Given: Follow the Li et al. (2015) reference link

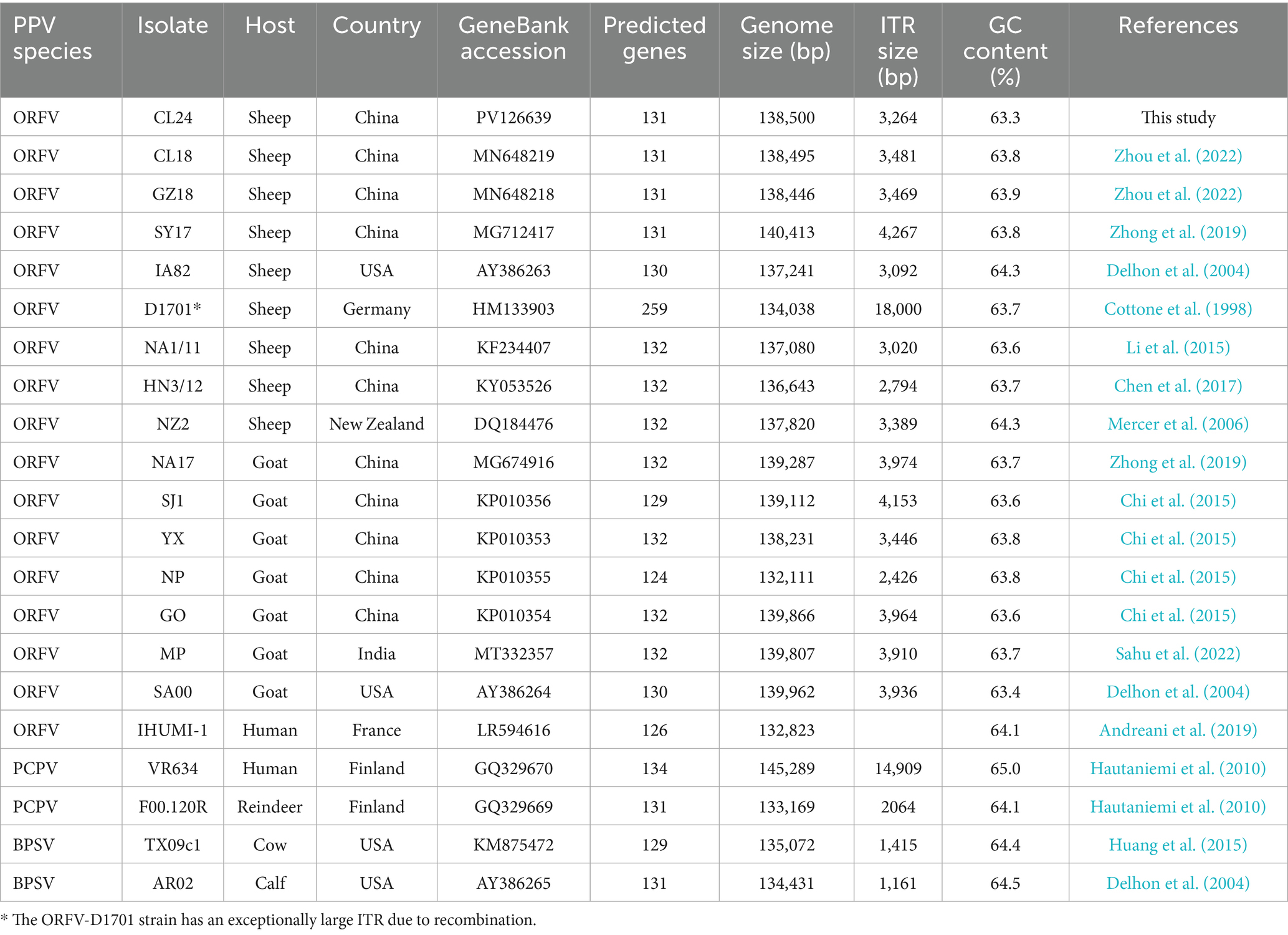Looking at the screenshot, I should click(1177, 347).
